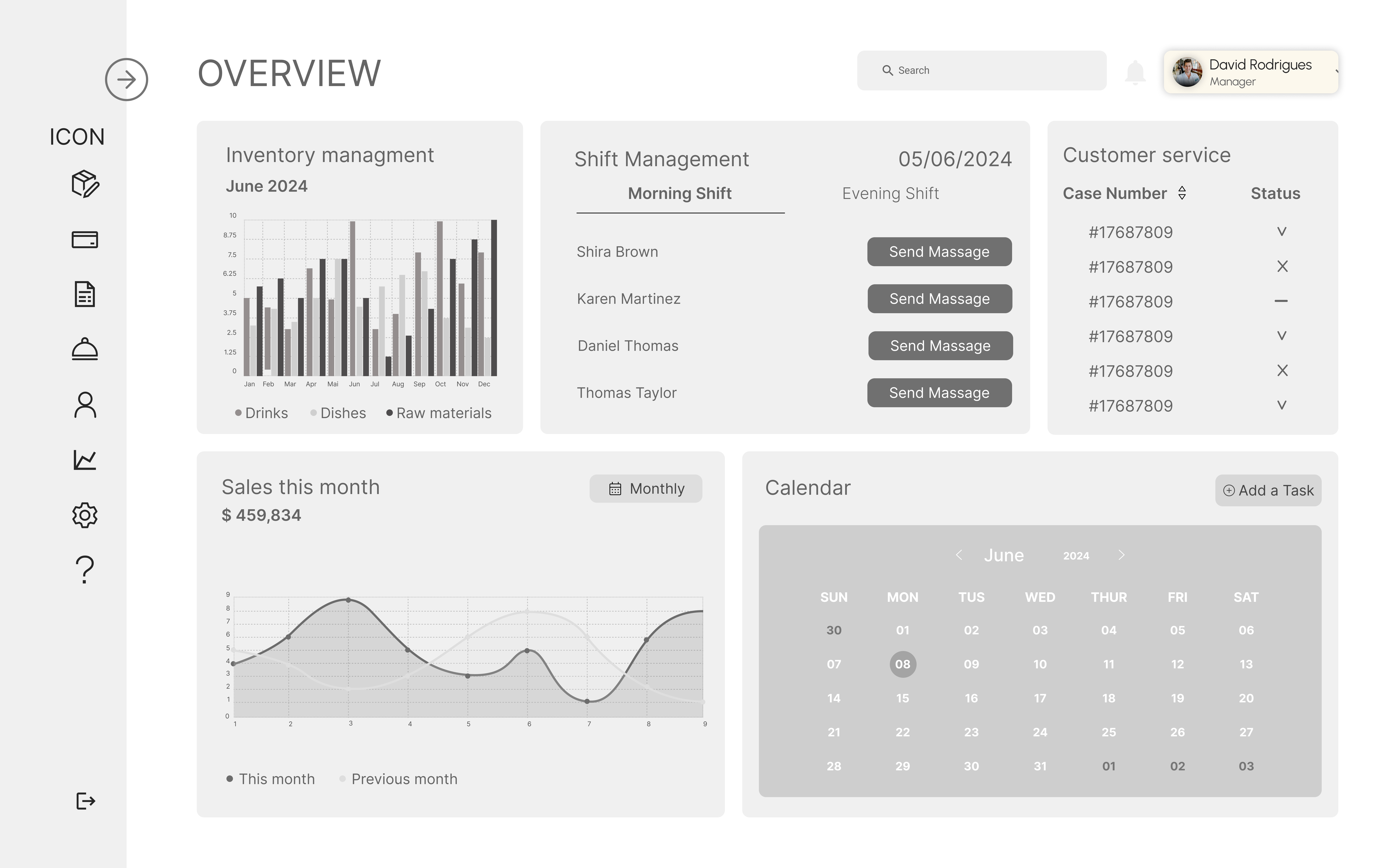Click the Status column header
Viewport: 1389px width, 868px height.
(1275, 193)
